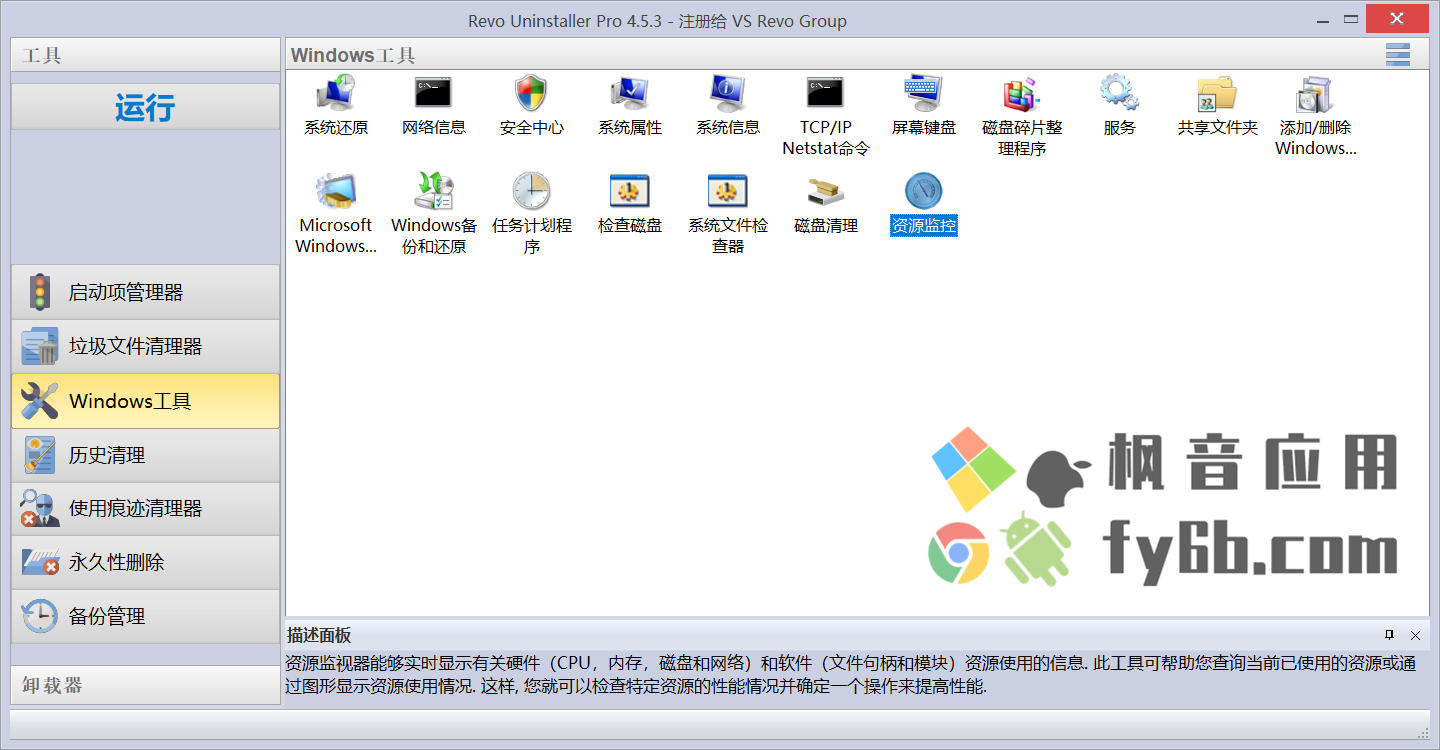Screen dimensions: 1440x750
Task: Open 历史清理 in sidebar
Action: 145,455
